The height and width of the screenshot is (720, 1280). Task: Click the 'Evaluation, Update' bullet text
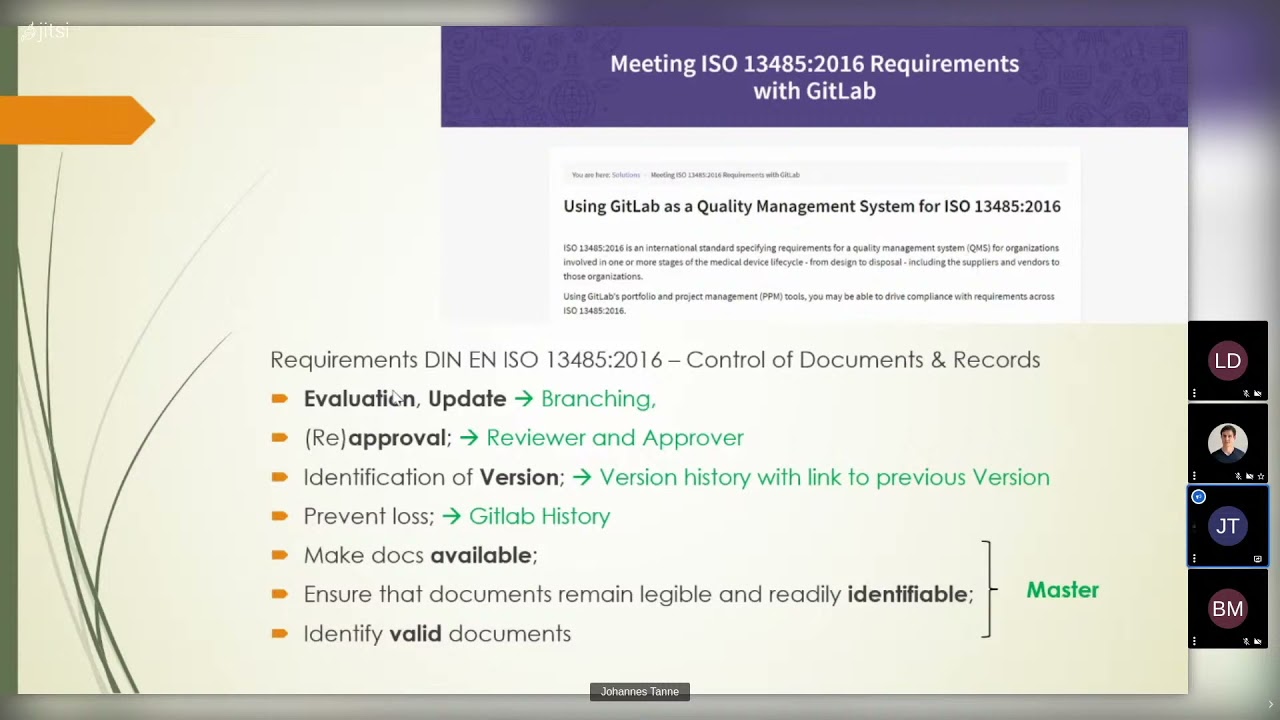405,398
